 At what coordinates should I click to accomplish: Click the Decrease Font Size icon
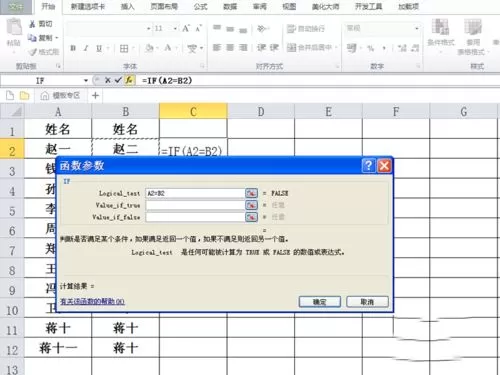point(199,28)
